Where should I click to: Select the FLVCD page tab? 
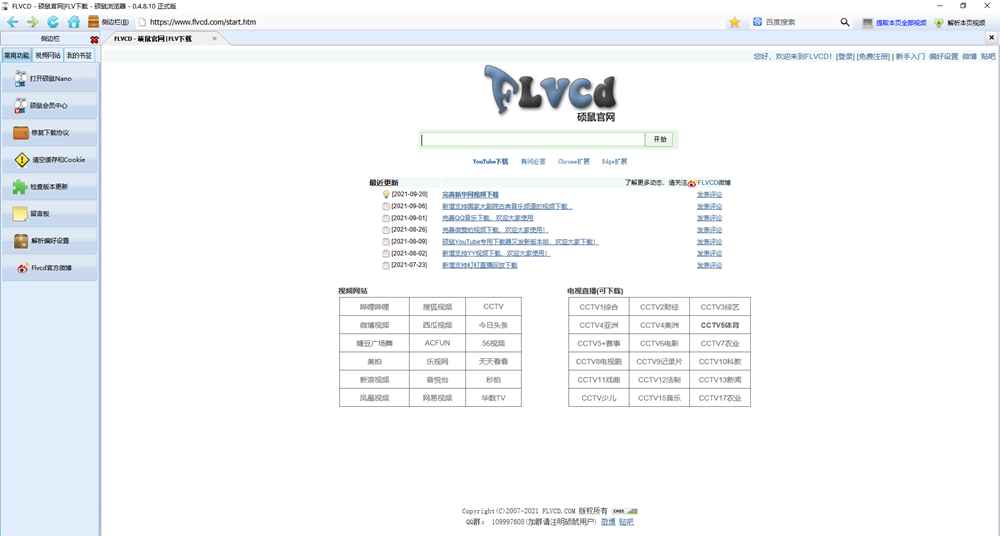(153, 39)
